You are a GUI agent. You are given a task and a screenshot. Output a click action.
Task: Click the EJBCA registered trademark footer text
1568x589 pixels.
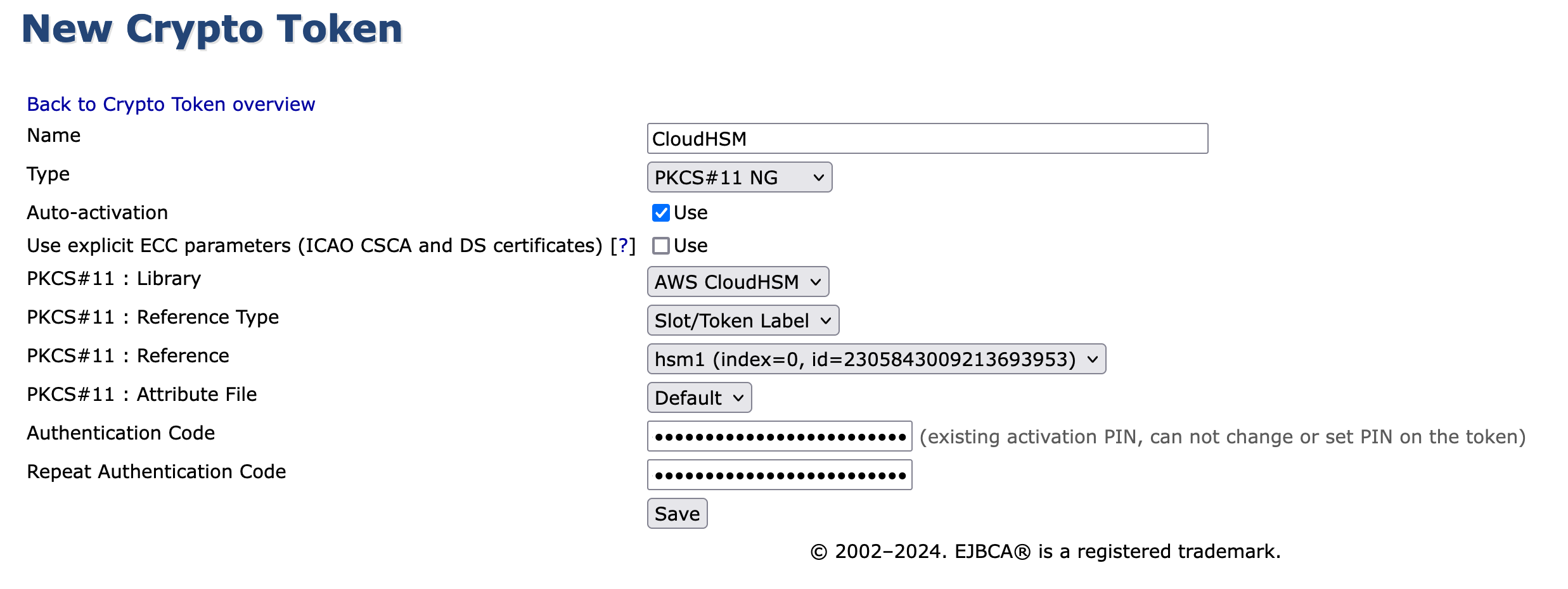(x=1045, y=552)
